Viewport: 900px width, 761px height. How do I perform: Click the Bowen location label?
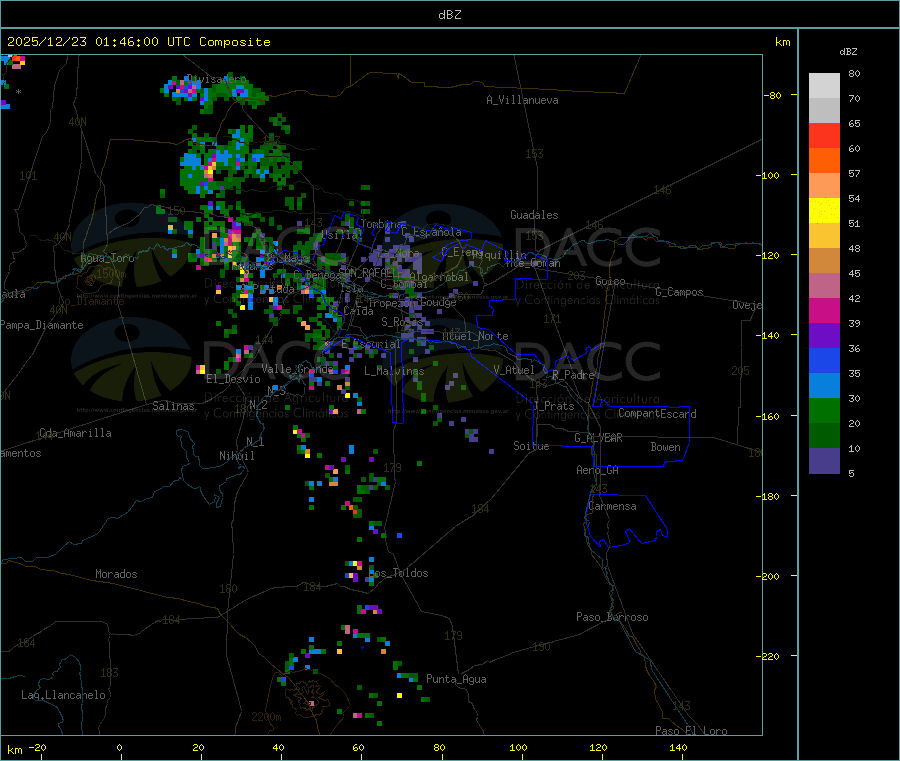[x=666, y=447]
